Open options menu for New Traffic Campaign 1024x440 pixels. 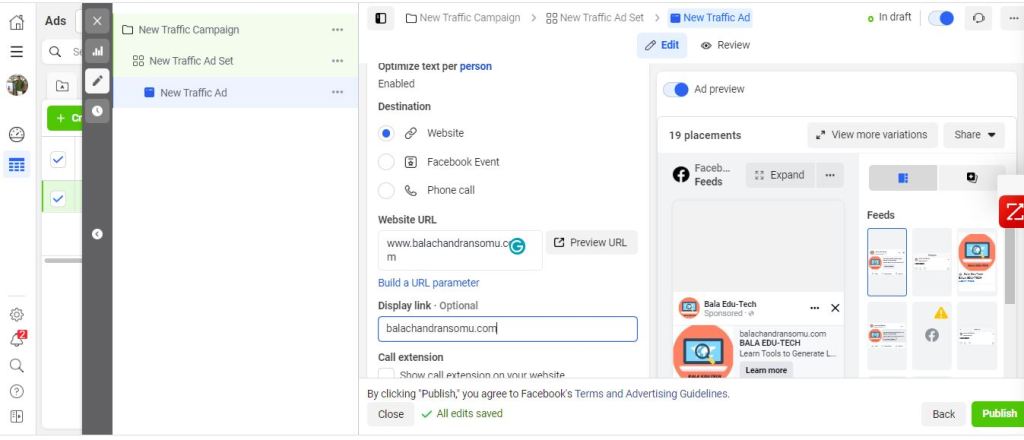pos(337,30)
